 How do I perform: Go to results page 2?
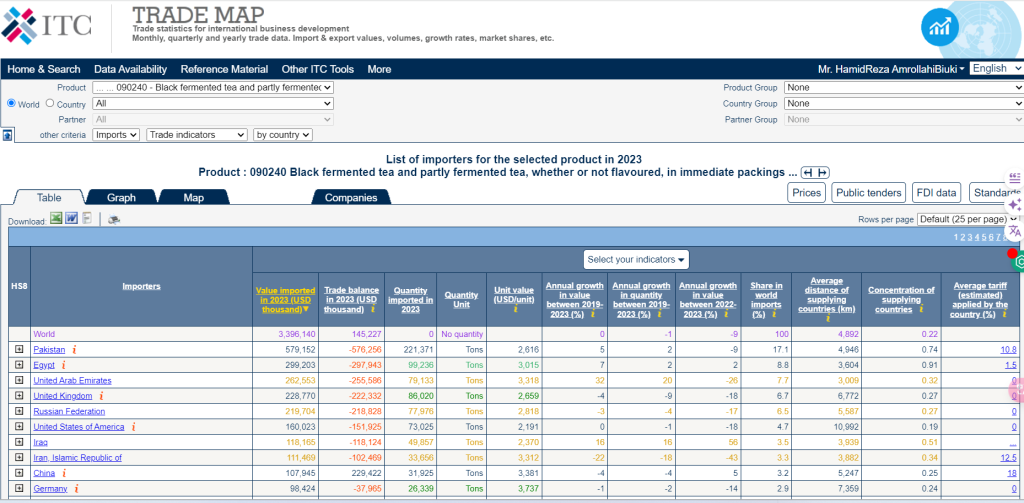click(963, 237)
